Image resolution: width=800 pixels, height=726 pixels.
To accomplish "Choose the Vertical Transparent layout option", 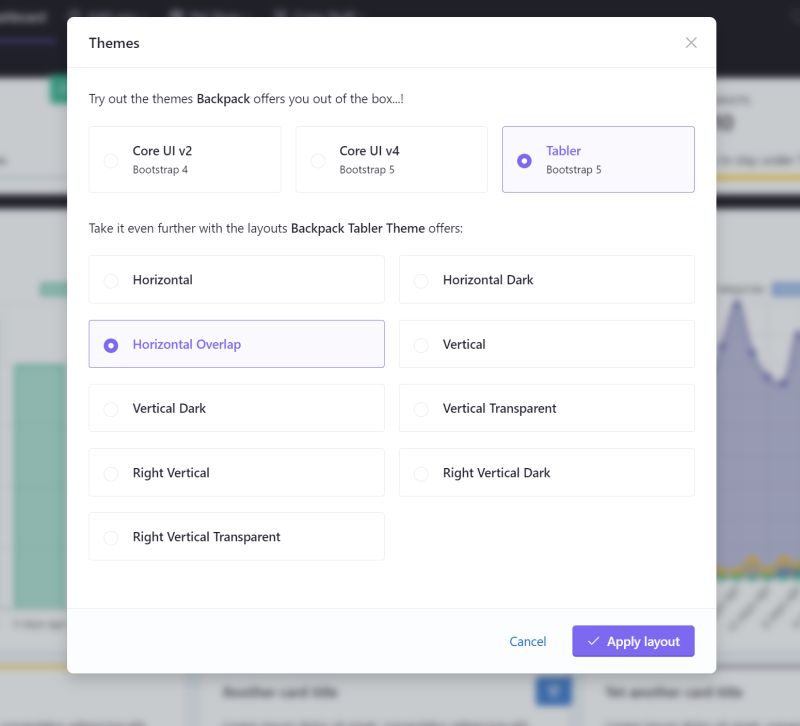I will [x=421, y=408].
